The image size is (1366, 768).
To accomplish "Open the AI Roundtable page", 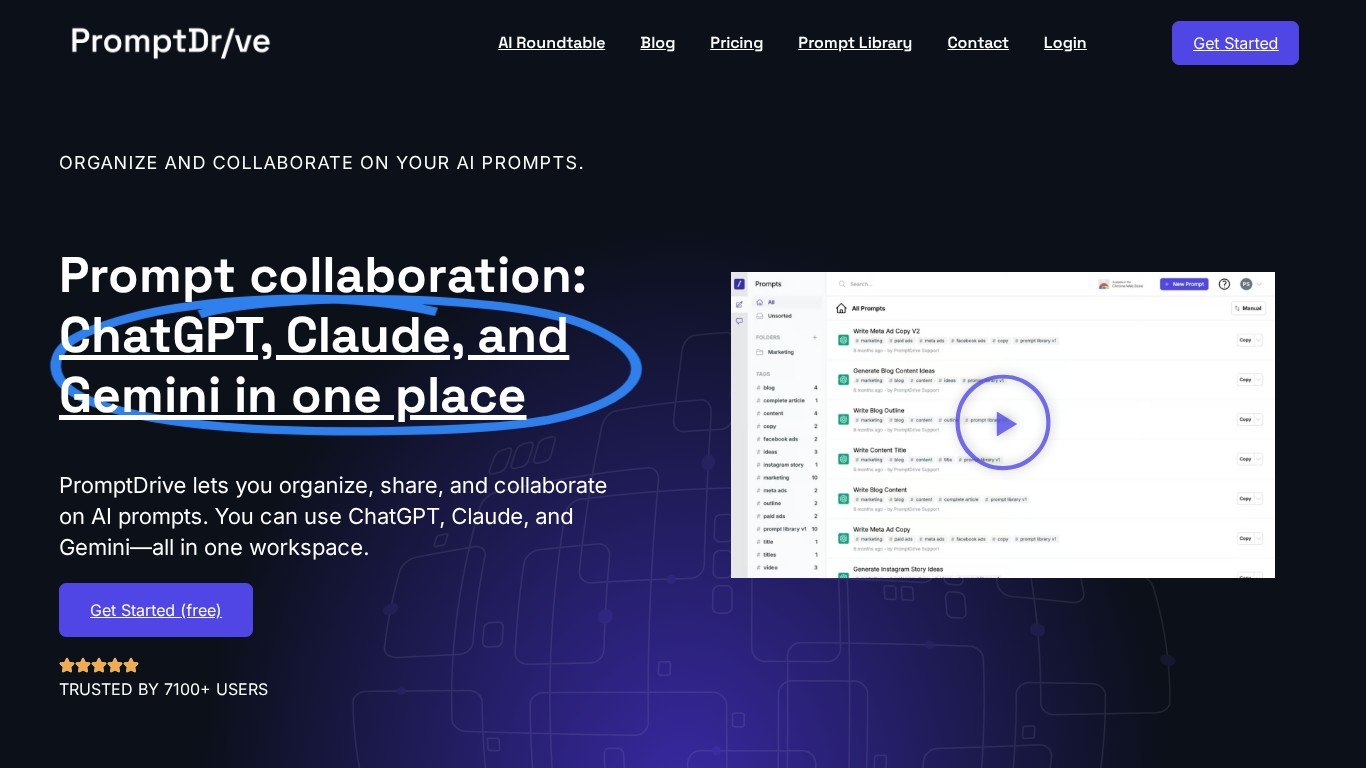I will coord(551,43).
